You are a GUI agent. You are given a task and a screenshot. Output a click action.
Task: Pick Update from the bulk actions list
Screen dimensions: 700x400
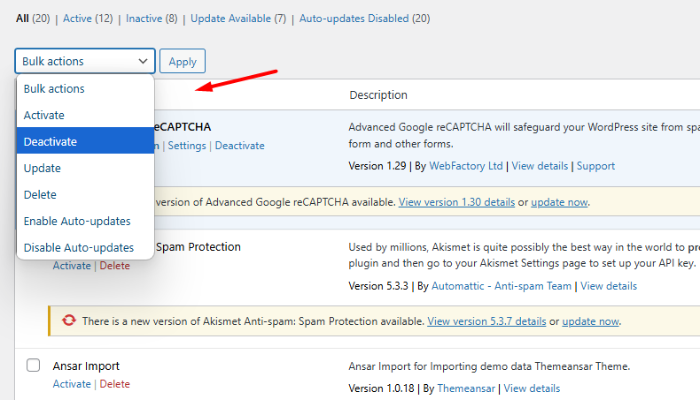42,168
